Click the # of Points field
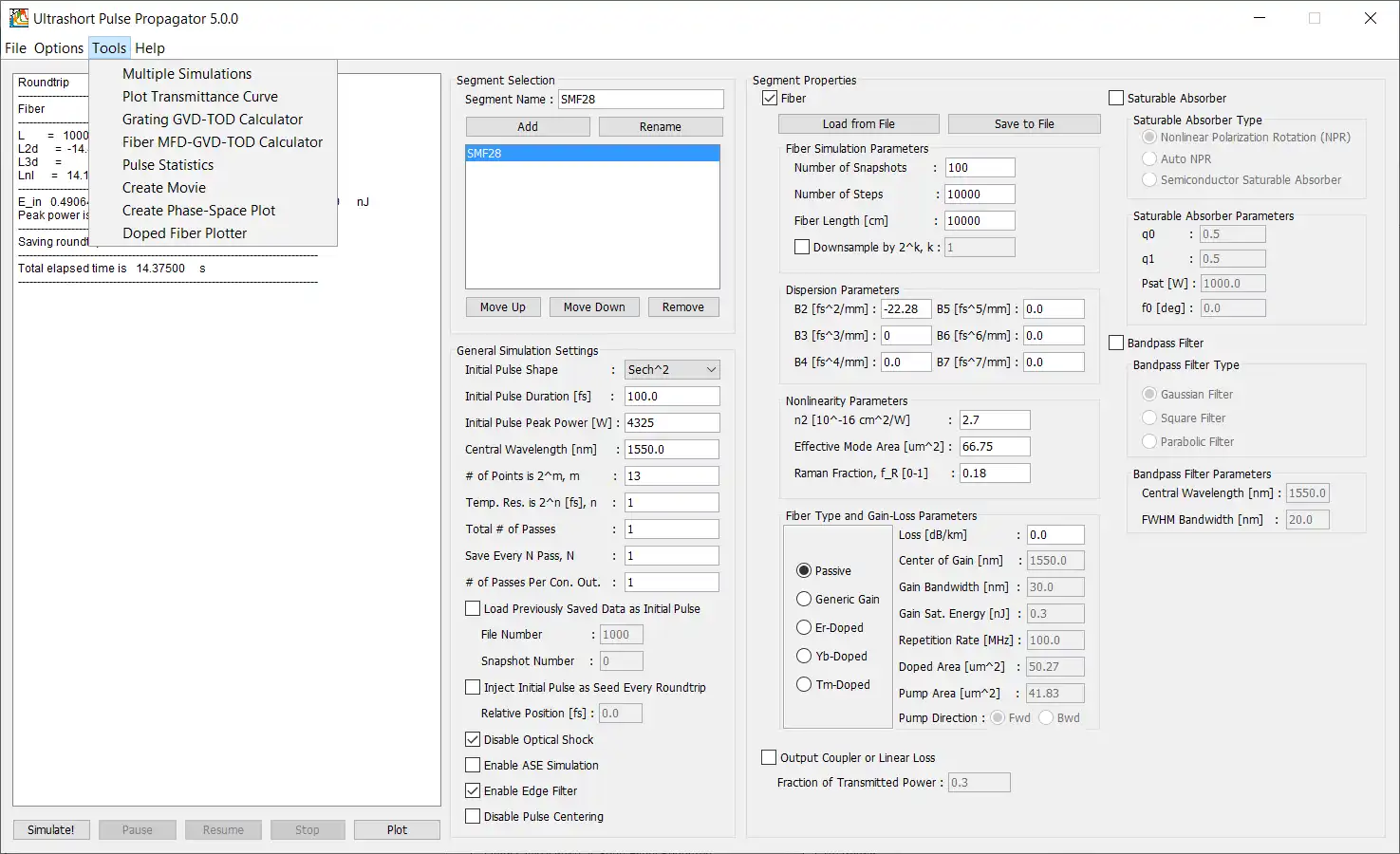The image size is (1400, 854). point(672,475)
